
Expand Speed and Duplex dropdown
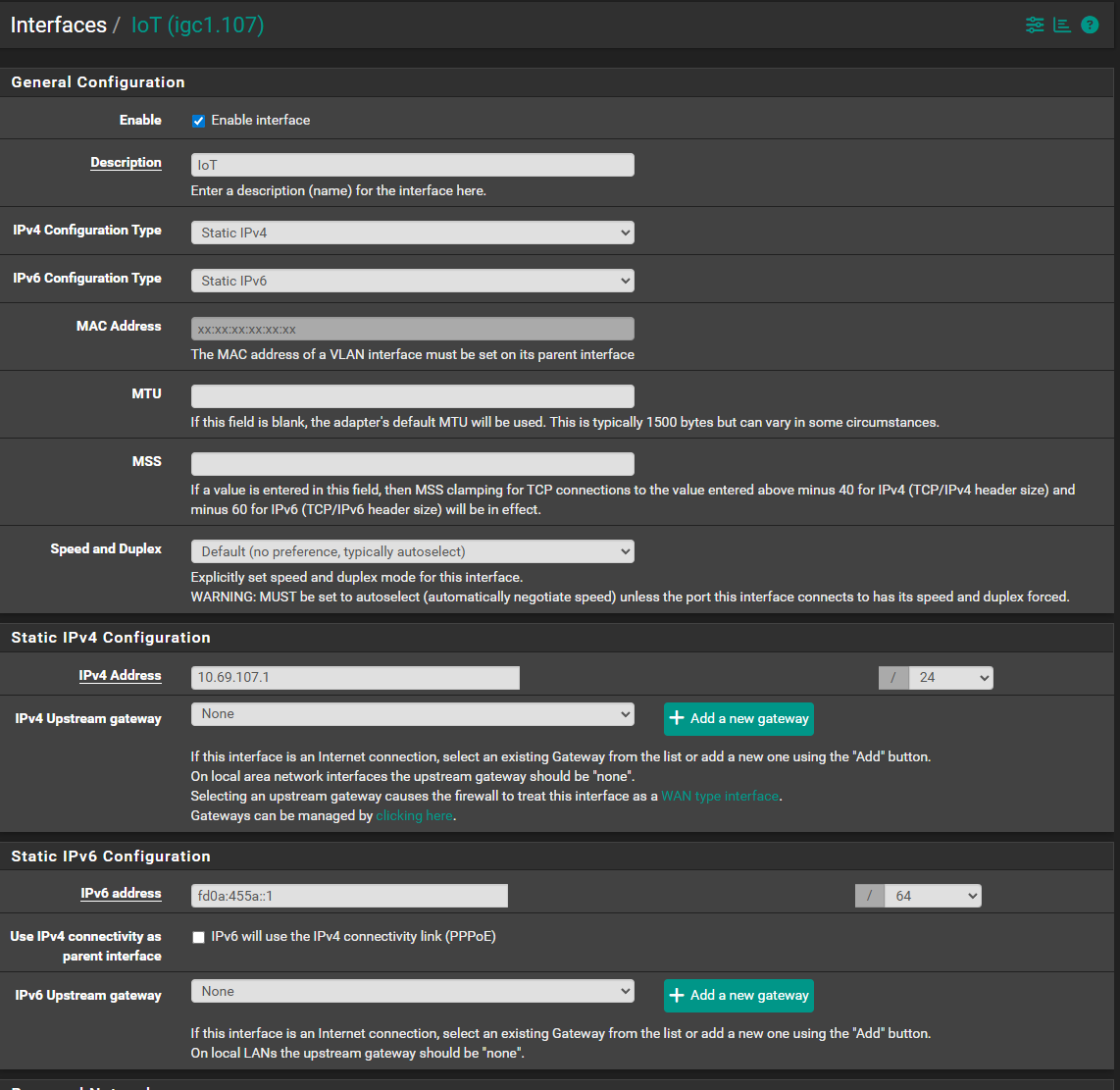click(x=412, y=551)
